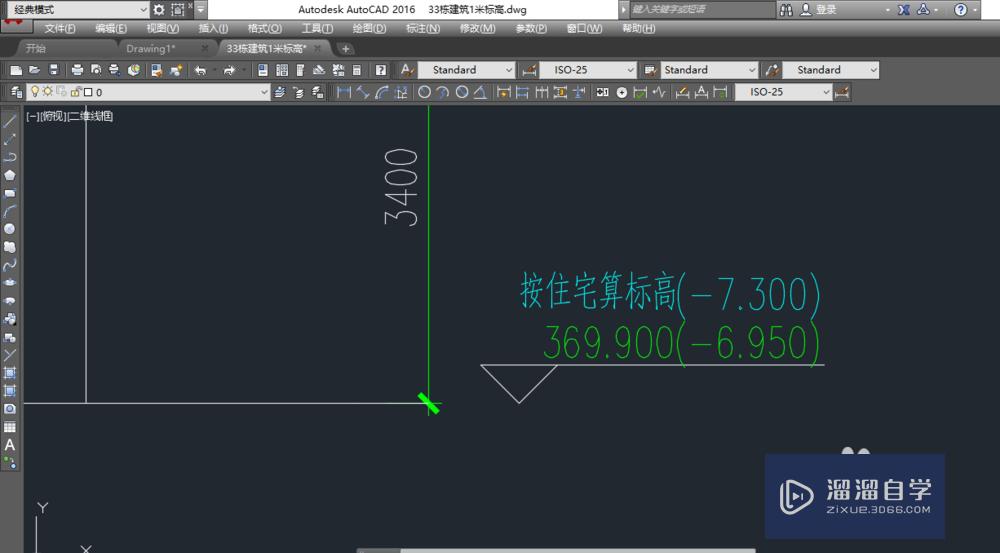Open the 绘图(D) menu
This screenshot has width=1000, height=553.
point(369,29)
